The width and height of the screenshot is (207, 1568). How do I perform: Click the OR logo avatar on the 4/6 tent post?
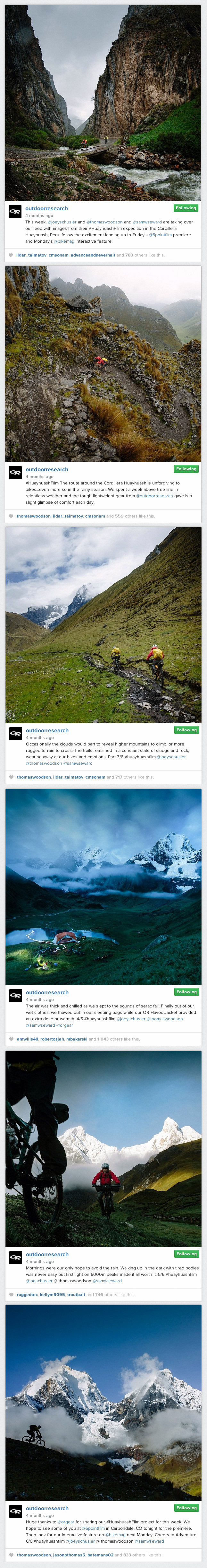[16, 996]
